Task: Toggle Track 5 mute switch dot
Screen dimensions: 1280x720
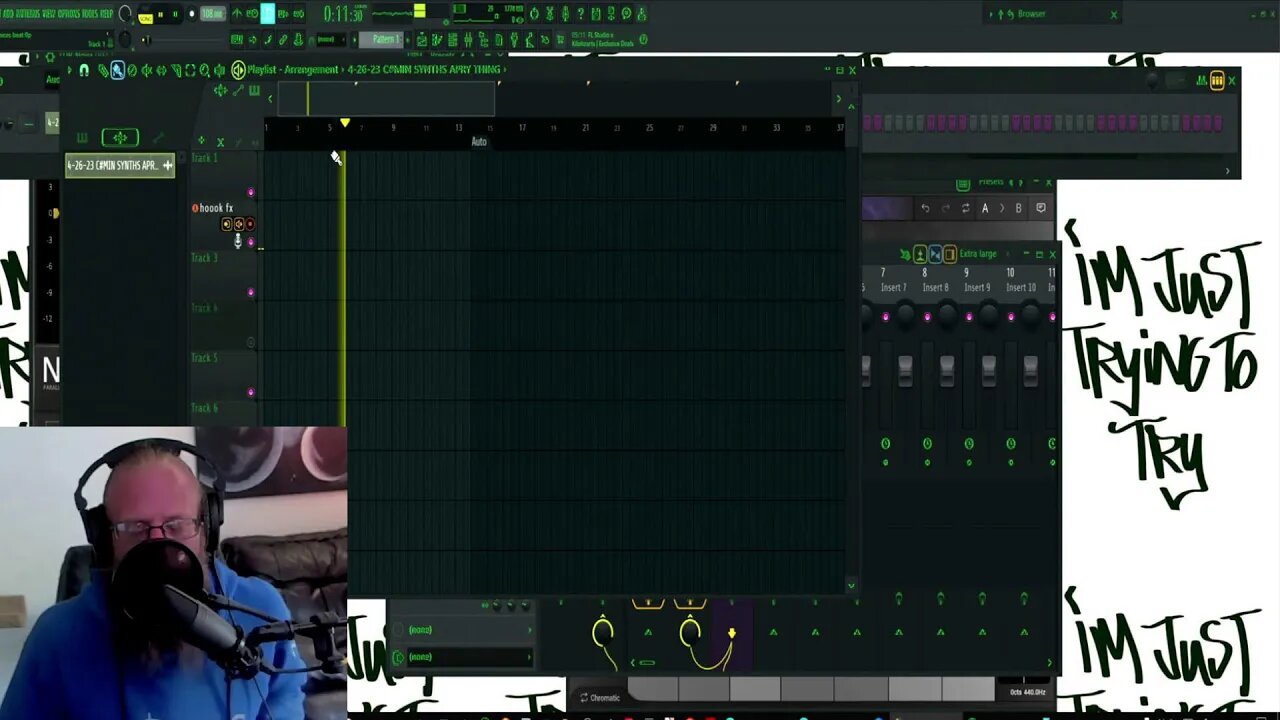Action: pos(250,392)
